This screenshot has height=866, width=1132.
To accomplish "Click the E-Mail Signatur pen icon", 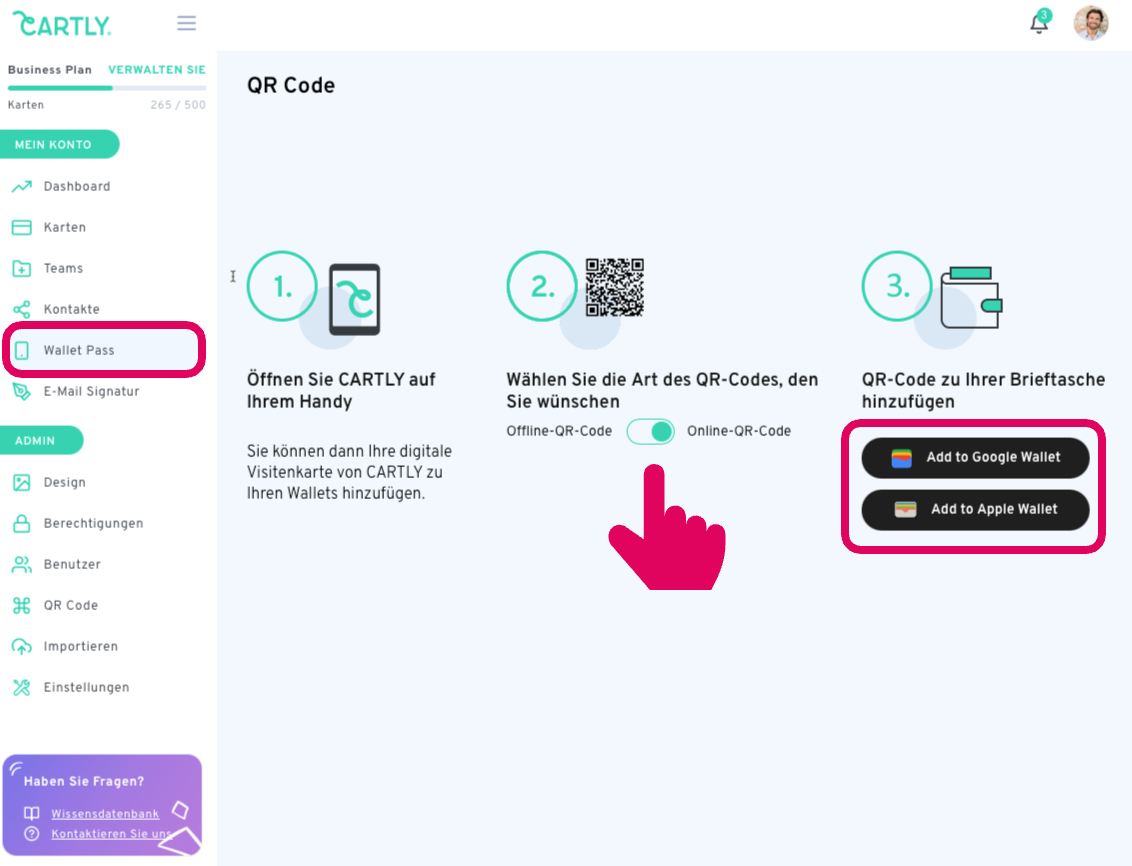I will (x=22, y=392).
